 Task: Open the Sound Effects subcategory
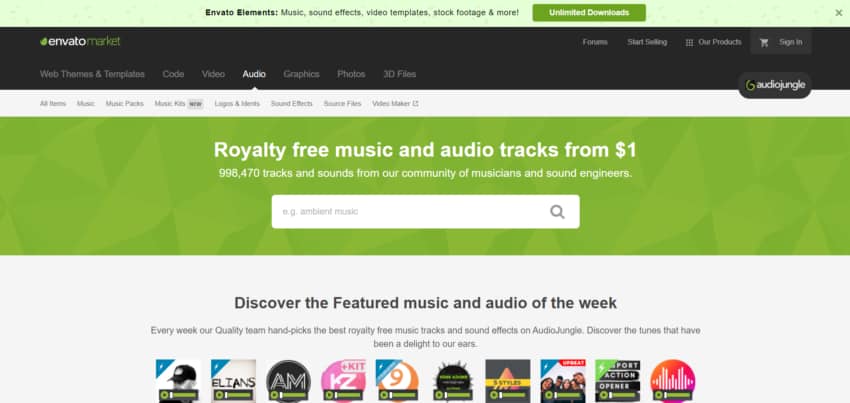292,104
